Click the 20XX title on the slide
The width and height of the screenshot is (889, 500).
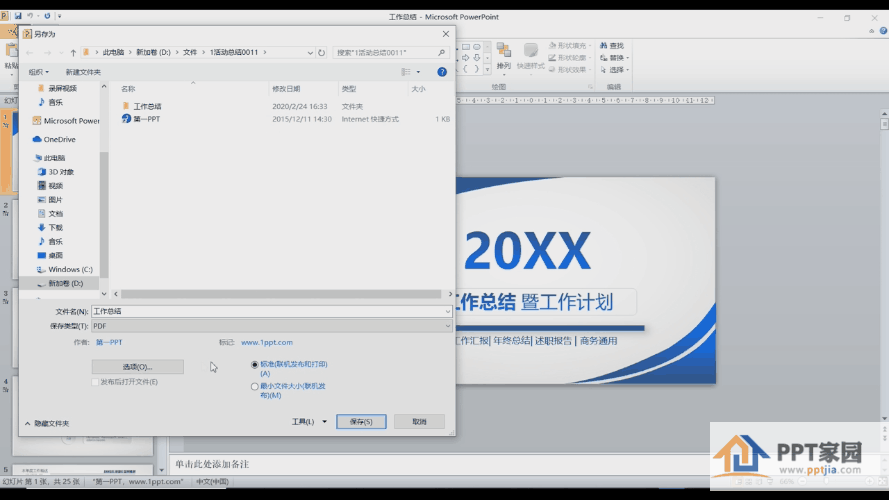coord(527,250)
